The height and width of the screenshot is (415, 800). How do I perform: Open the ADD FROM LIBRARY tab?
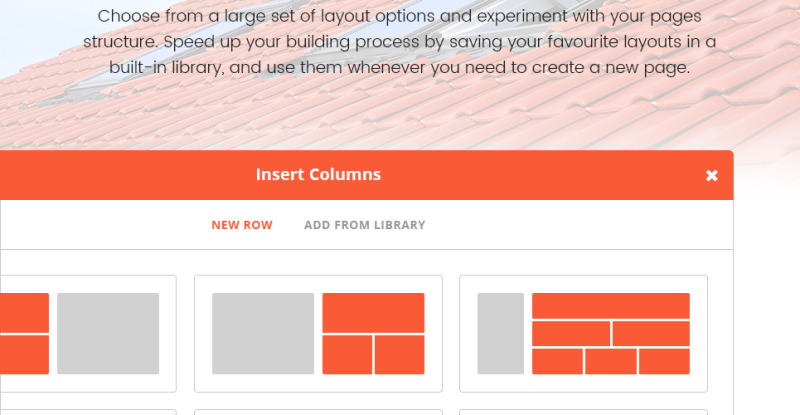coord(365,225)
